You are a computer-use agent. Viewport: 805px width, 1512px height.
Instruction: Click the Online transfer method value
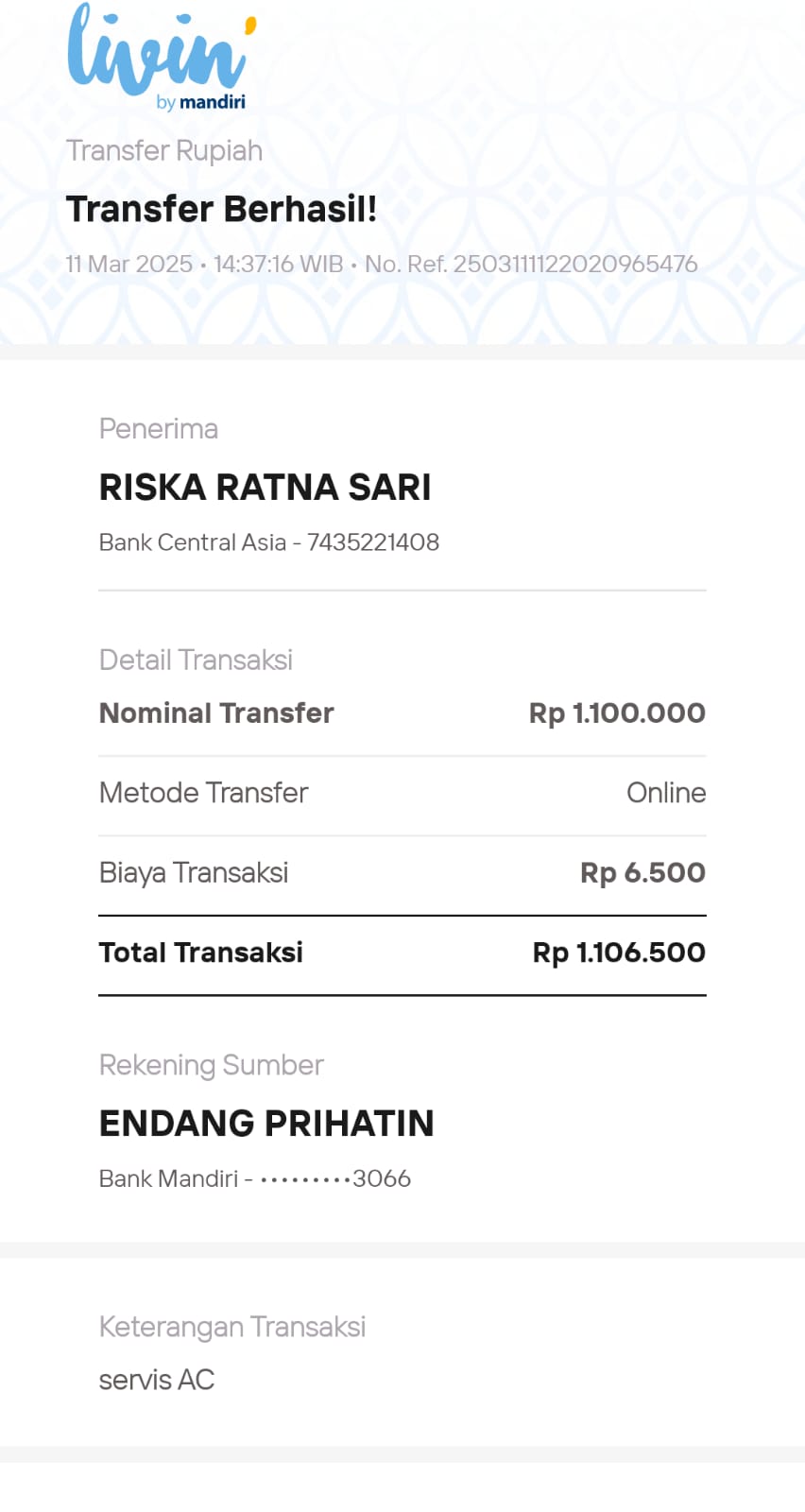click(666, 793)
